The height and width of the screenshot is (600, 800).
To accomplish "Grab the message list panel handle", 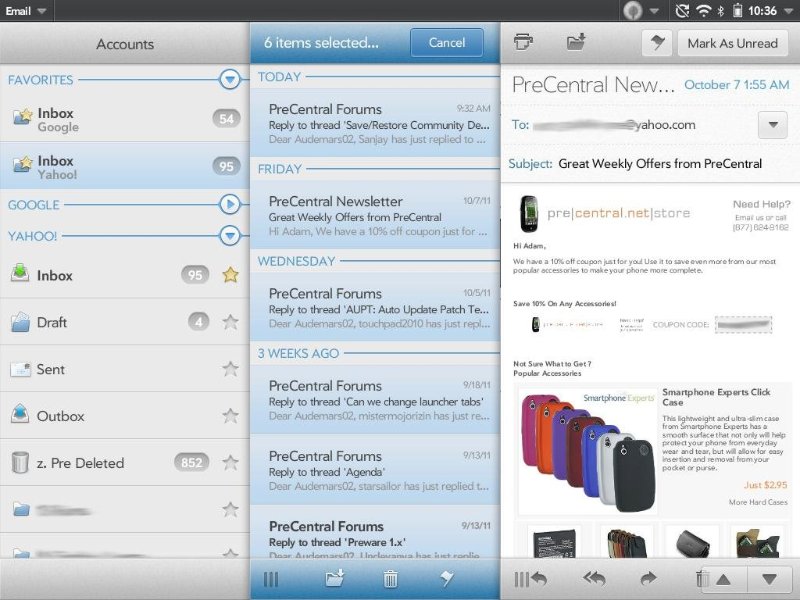I will click(x=271, y=580).
